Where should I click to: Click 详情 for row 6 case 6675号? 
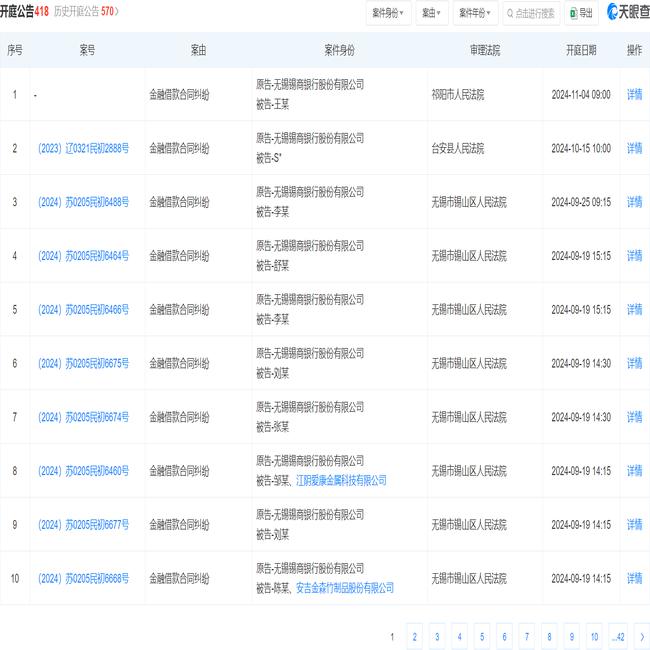click(634, 364)
